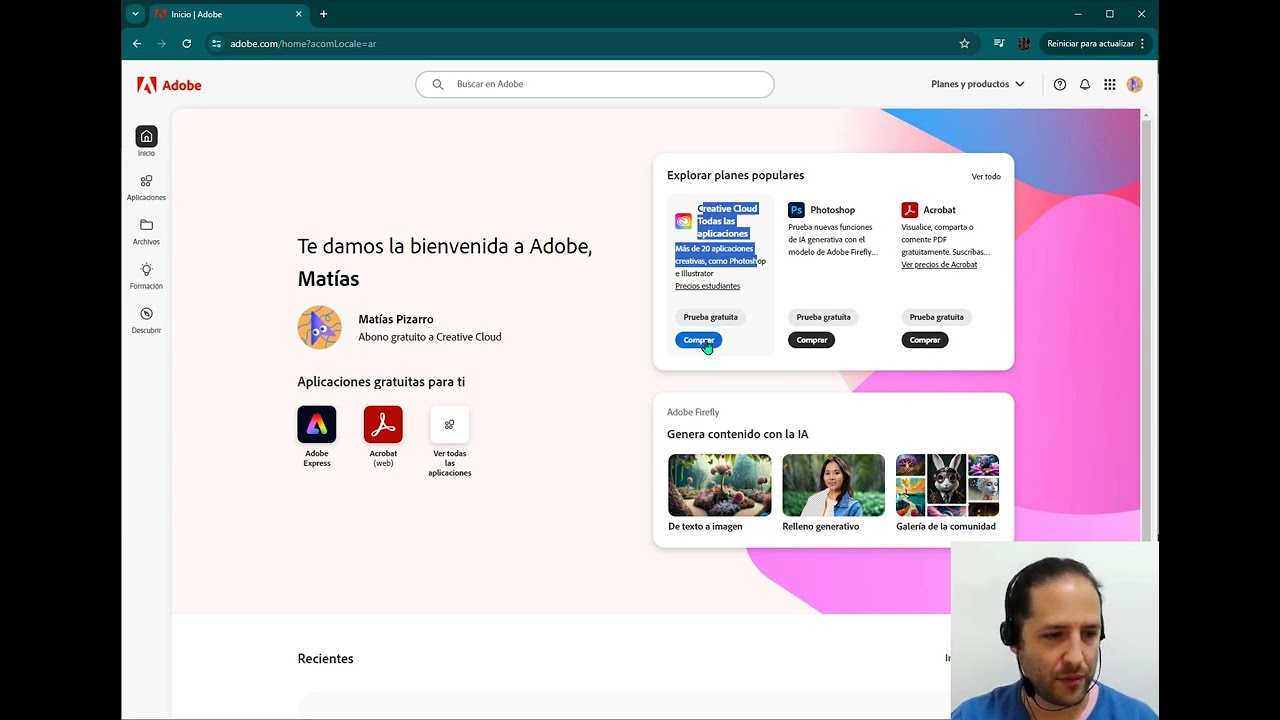Click Acrobat plan title
The image size is (1280, 720).
pos(939,210)
